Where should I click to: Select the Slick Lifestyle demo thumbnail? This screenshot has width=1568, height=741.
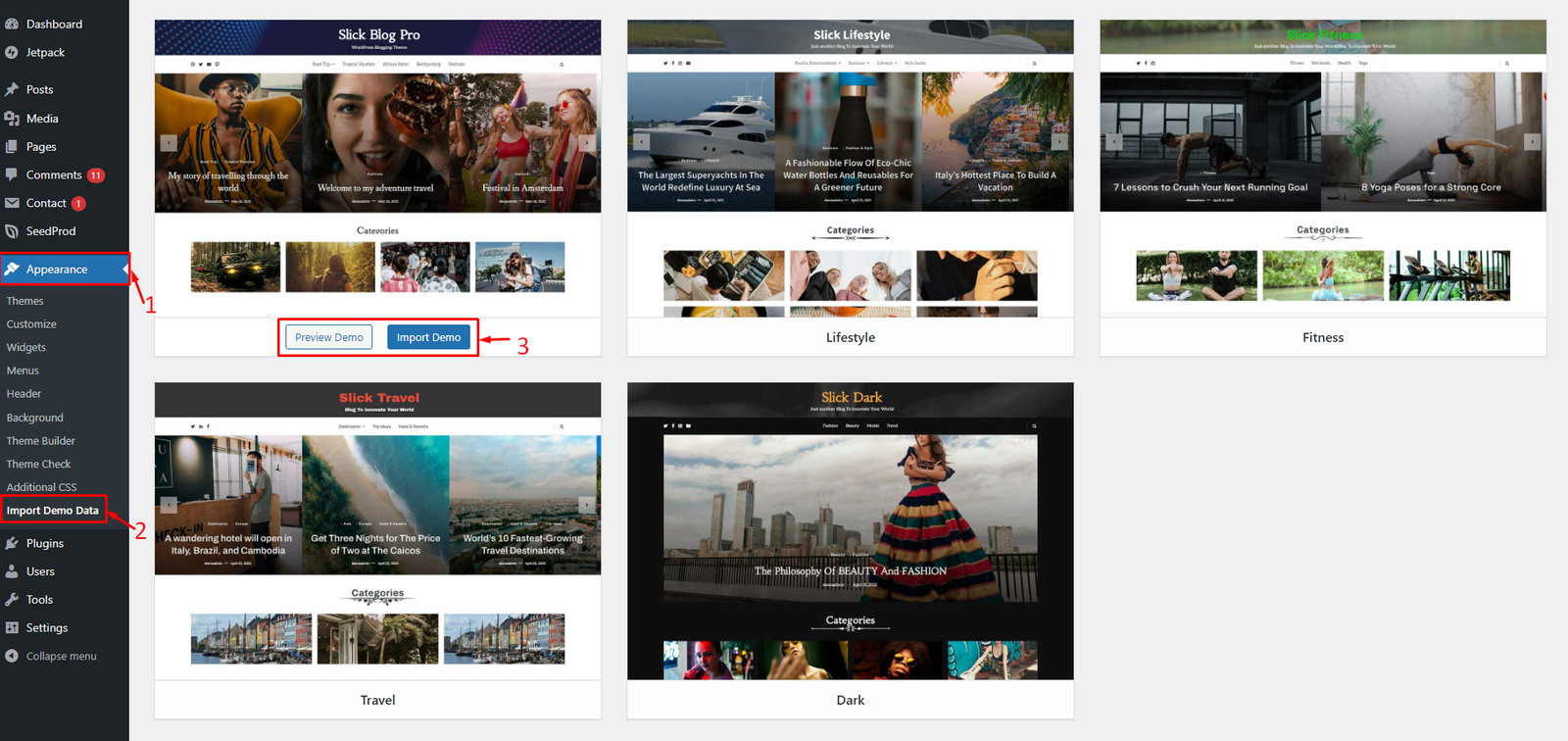851,169
